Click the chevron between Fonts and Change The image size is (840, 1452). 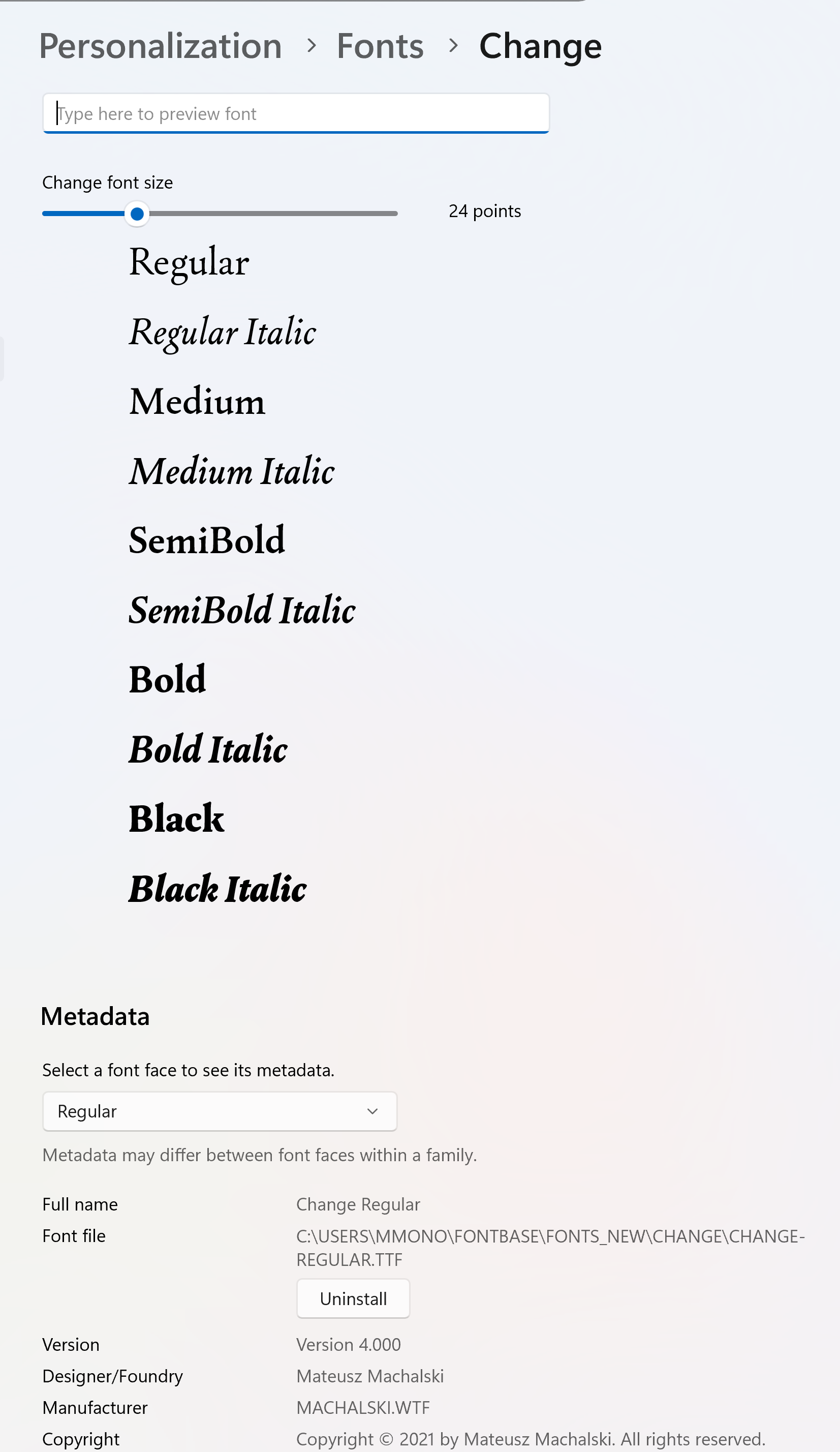pyautogui.click(x=453, y=46)
